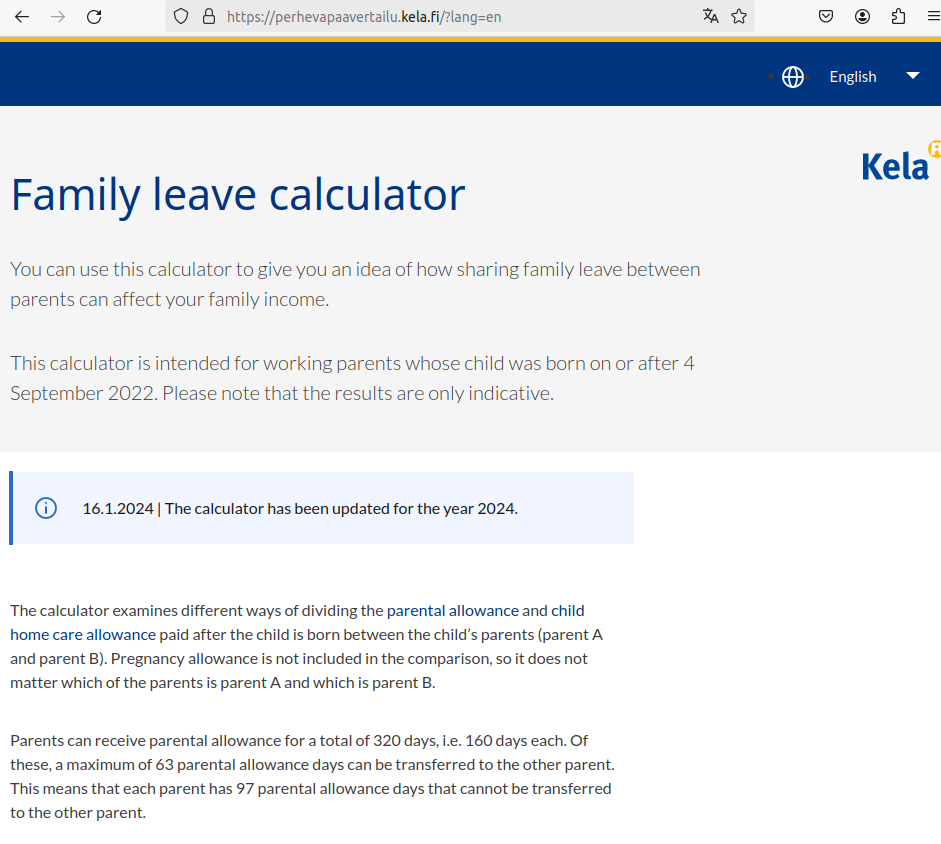Open the tracking protection shield panel
The width and height of the screenshot is (941, 844).
point(181,16)
